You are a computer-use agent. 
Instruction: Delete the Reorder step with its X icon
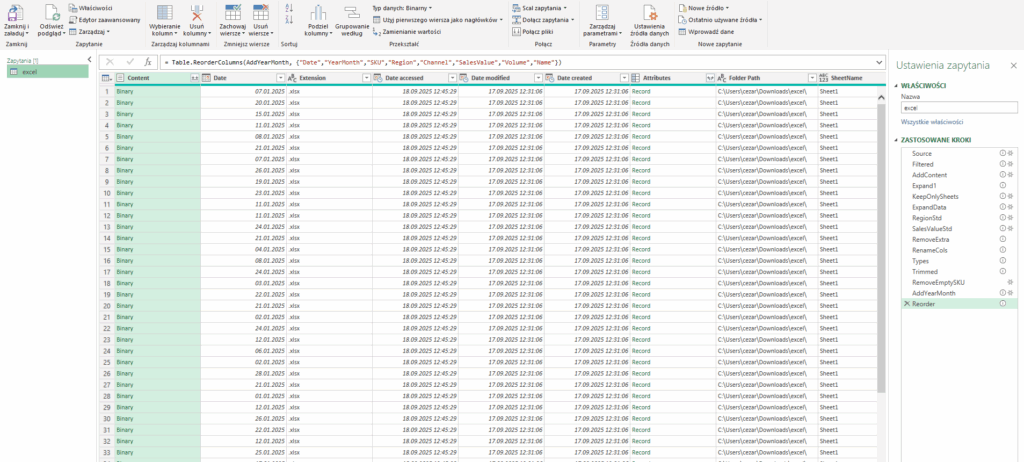906,304
